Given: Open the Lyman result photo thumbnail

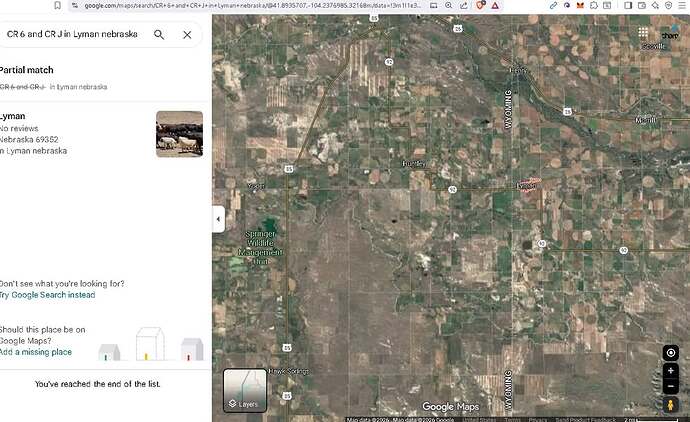Looking at the screenshot, I should click(x=179, y=133).
